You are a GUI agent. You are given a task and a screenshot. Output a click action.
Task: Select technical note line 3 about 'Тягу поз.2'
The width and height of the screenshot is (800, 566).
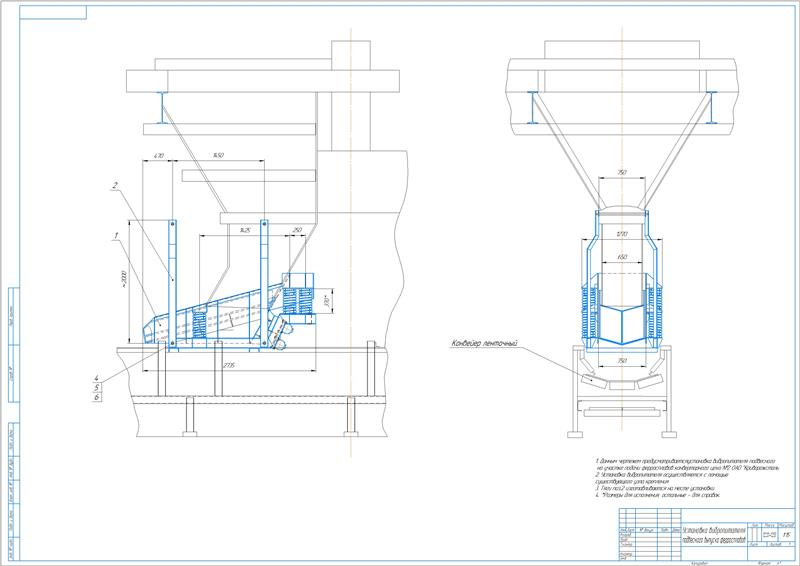pyautogui.click(x=655, y=488)
